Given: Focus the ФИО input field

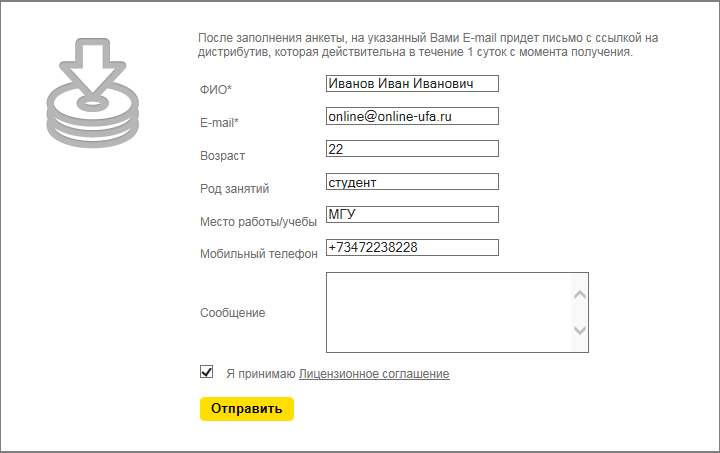Looking at the screenshot, I should pyautogui.click(x=412, y=84).
